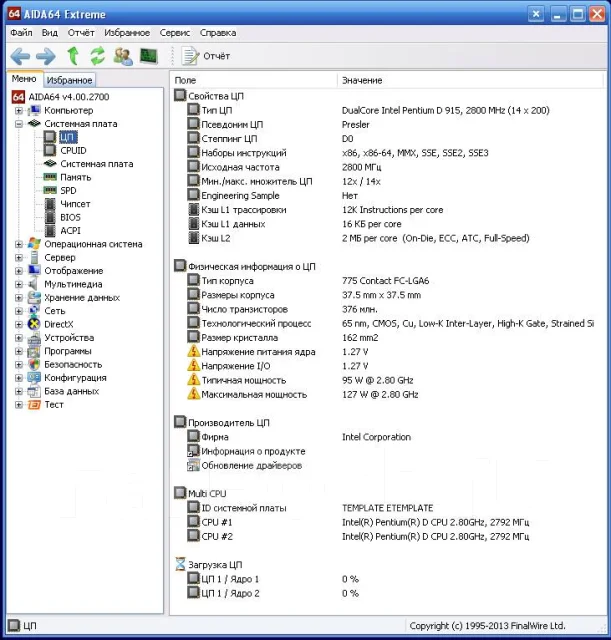
Task: Expand the Безопасность tree node
Action: [19, 364]
